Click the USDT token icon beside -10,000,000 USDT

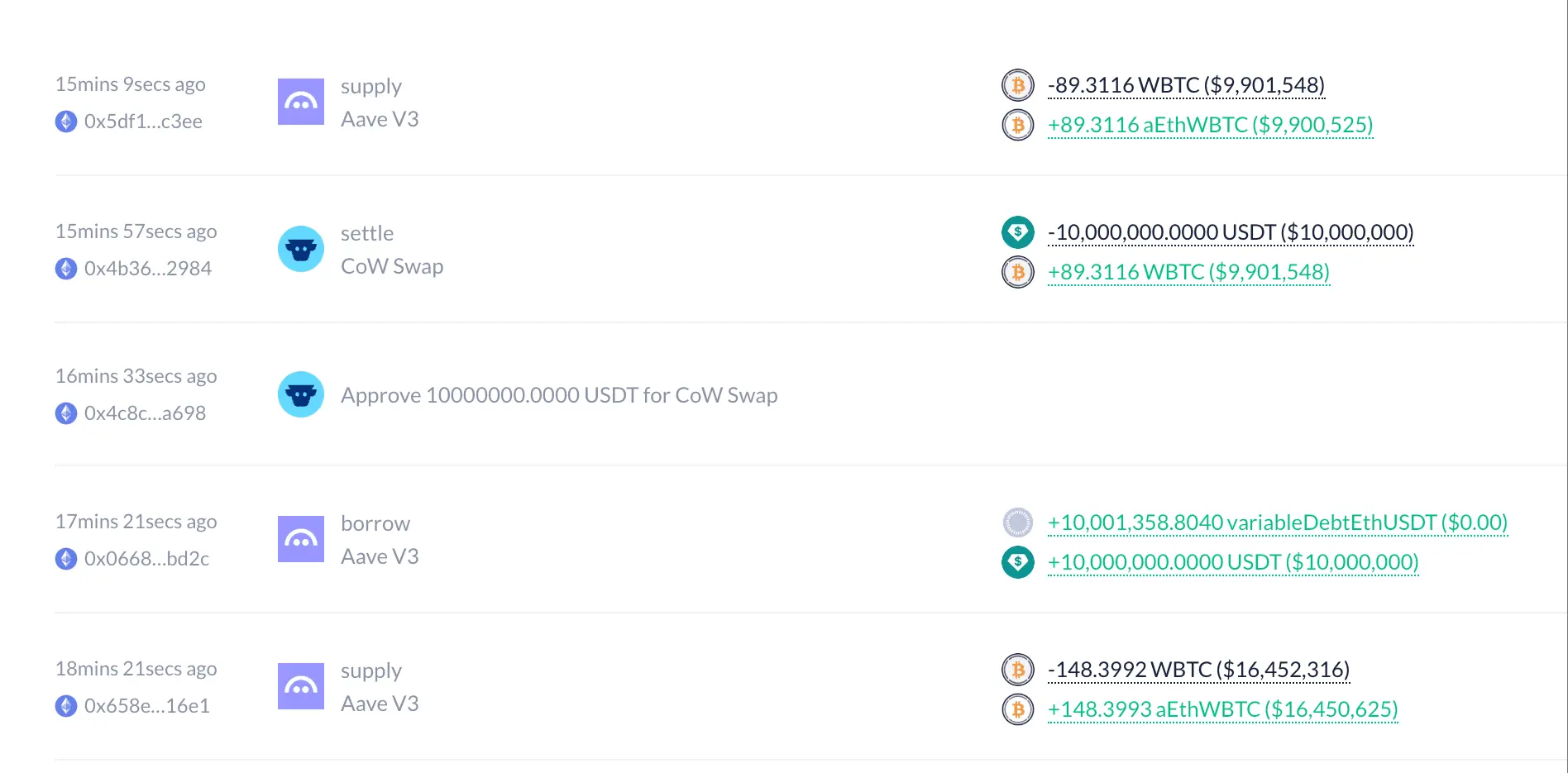coord(1017,232)
